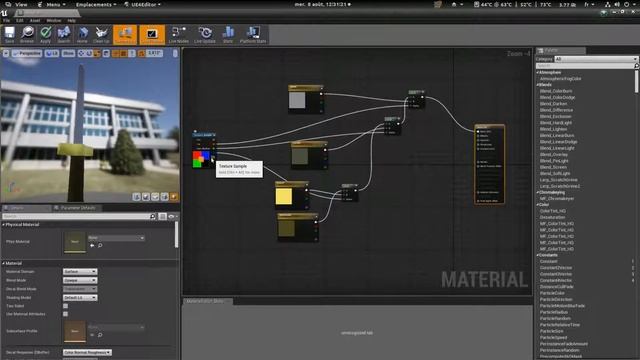Screen dimensions: 640x360
Task: Open the Blend Mode dropdown
Action: [x=80, y=280]
